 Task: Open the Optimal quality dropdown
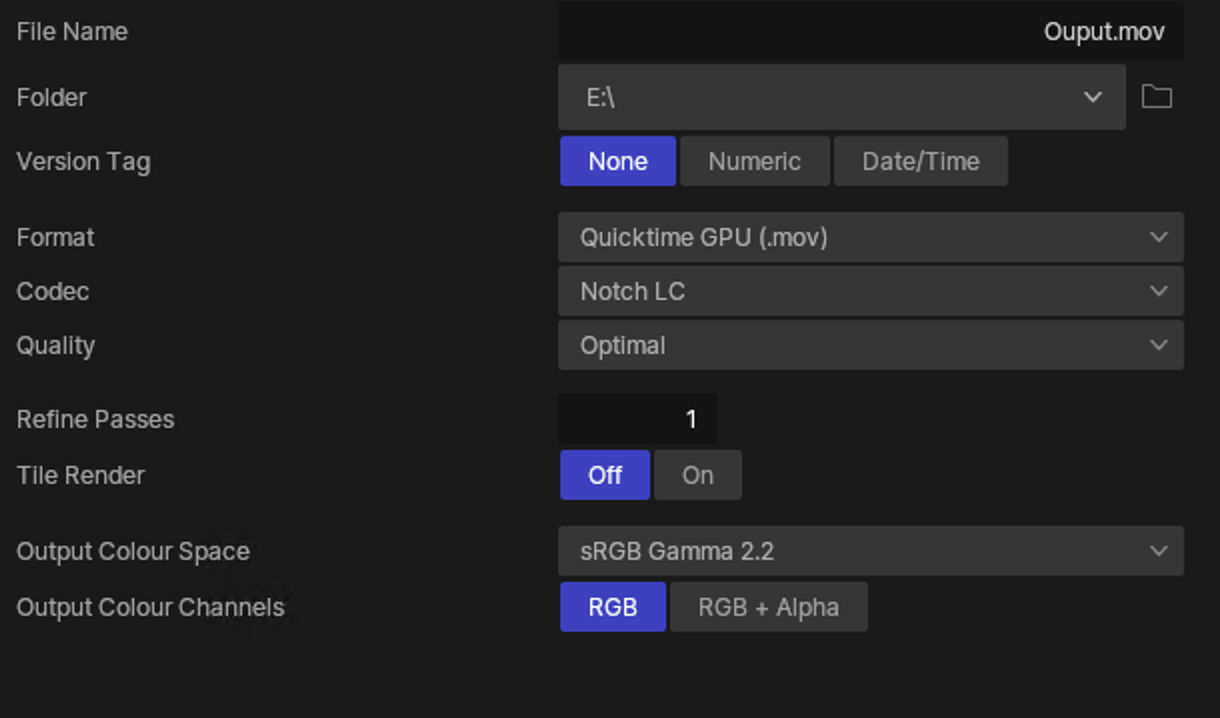(x=850, y=346)
